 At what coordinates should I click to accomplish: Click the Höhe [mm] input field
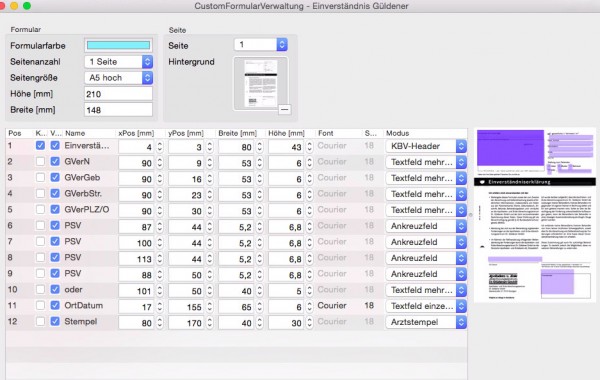(118, 94)
